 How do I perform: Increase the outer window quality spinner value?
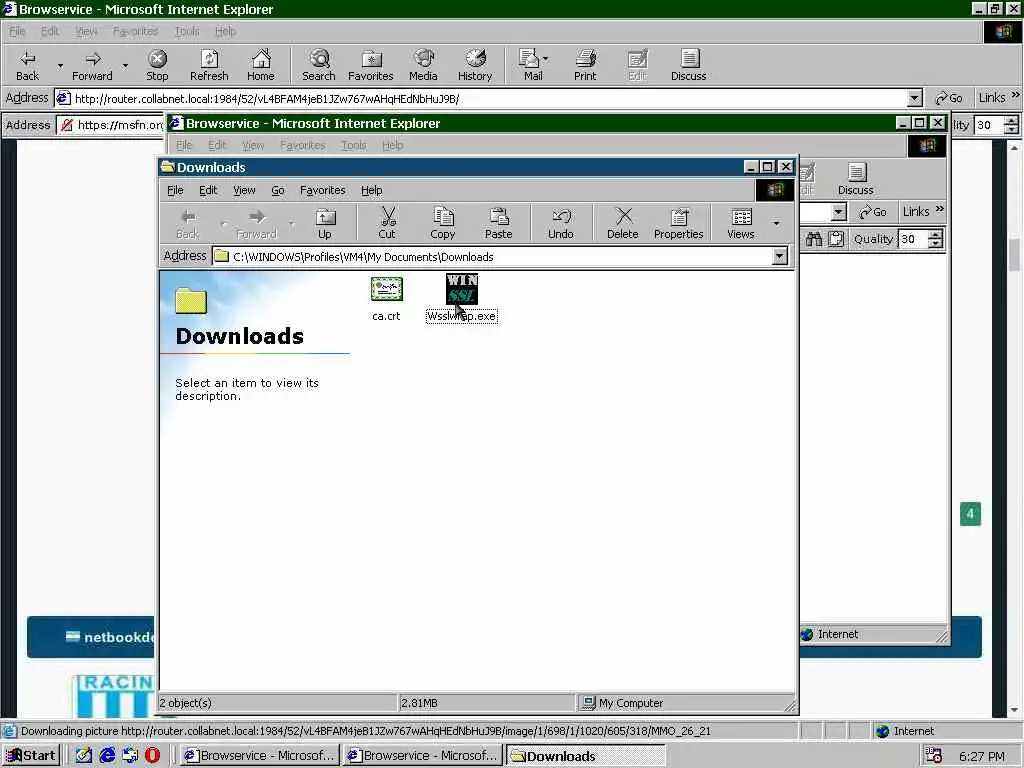click(1012, 120)
